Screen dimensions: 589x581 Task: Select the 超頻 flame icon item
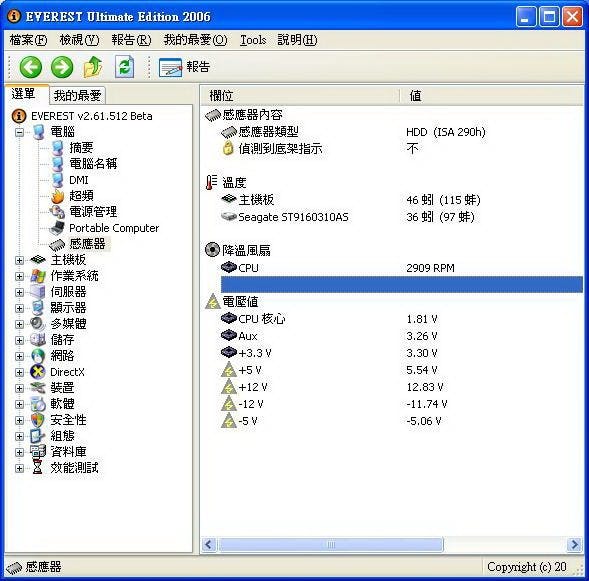(x=58, y=196)
